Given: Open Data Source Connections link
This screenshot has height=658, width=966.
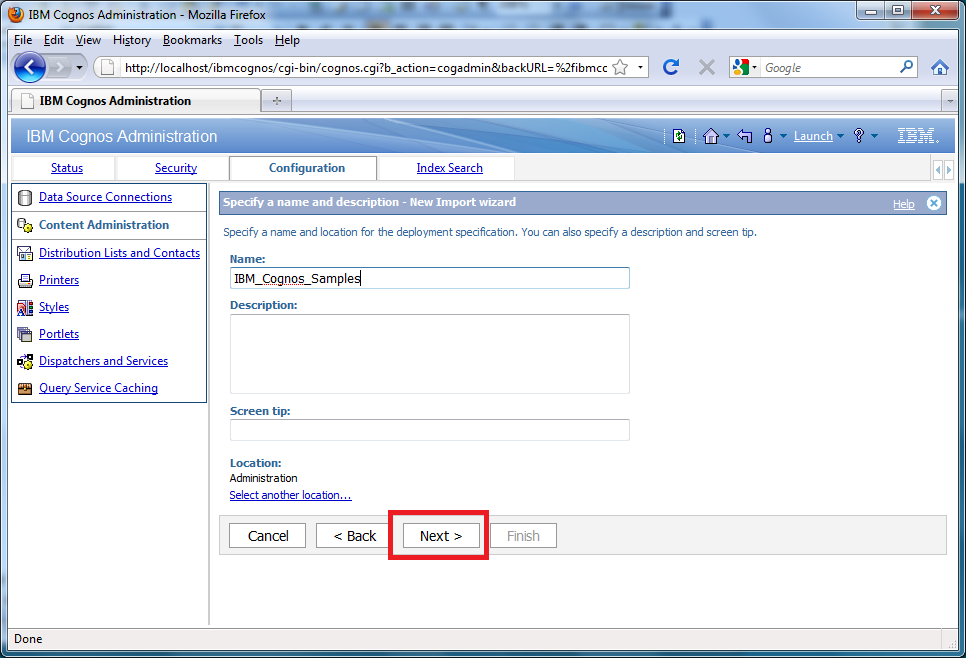Looking at the screenshot, I should [x=105, y=197].
